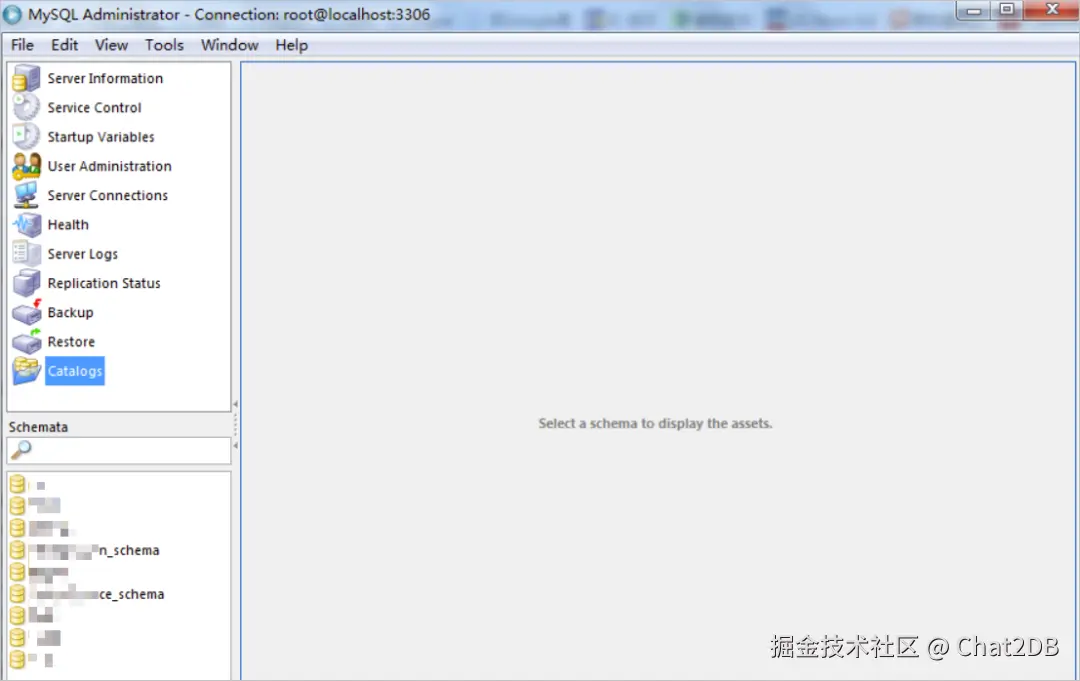Screen dimensions: 1080x681
Task: Open the Window menu
Action: tap(229, 45)
